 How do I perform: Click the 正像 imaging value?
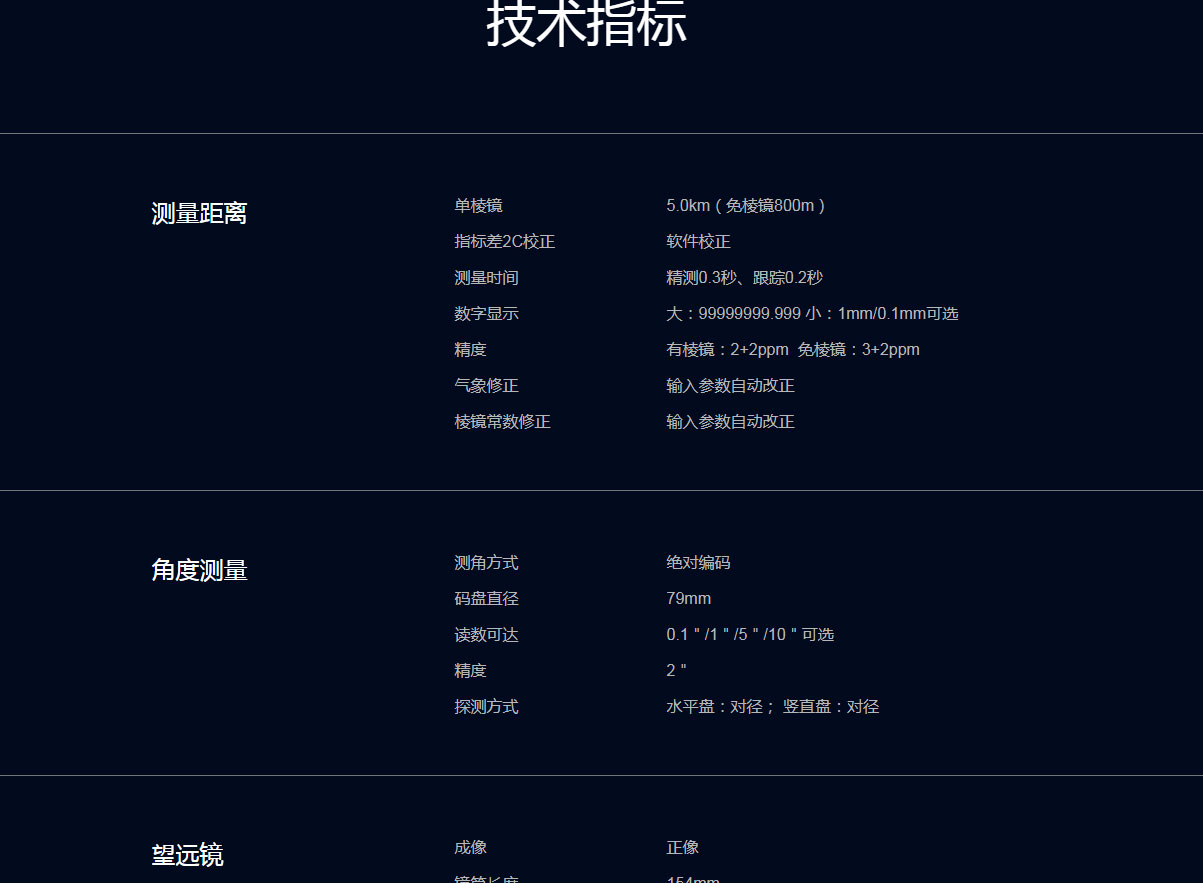682,848
